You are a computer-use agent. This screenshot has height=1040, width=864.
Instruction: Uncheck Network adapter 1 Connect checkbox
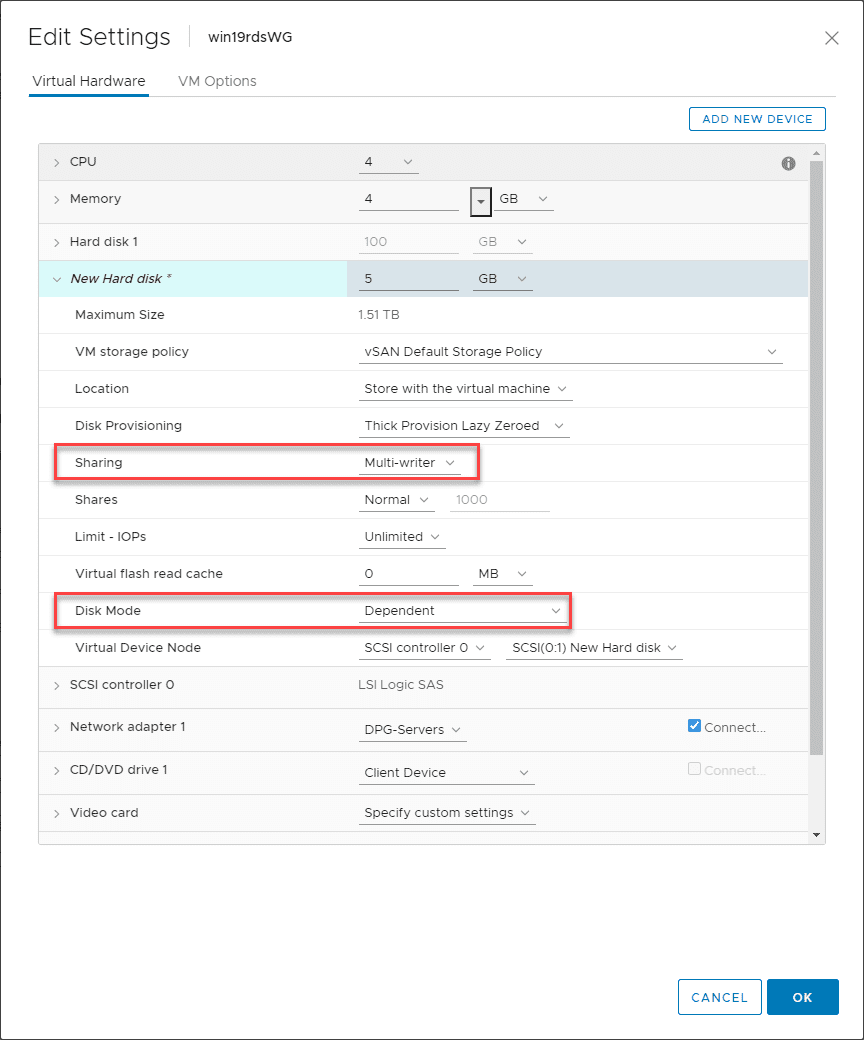695,726
